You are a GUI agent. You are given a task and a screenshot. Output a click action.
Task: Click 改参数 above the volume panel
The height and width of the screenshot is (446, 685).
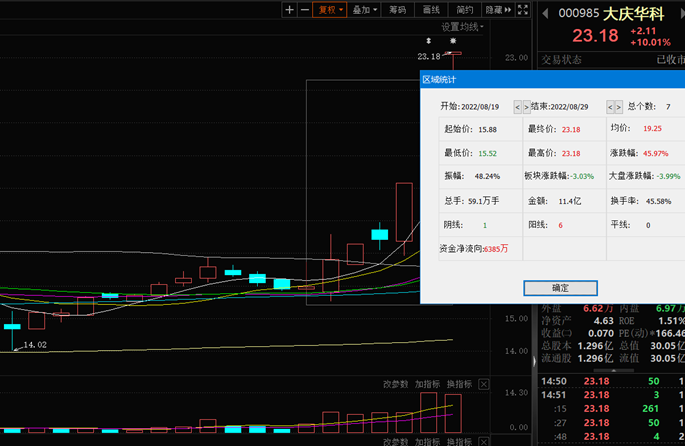396,384
